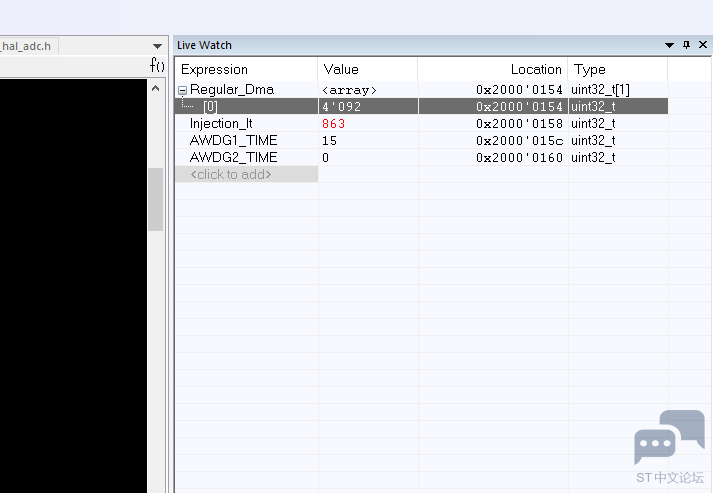Click the <click to add> expression field

coord(246,174)
